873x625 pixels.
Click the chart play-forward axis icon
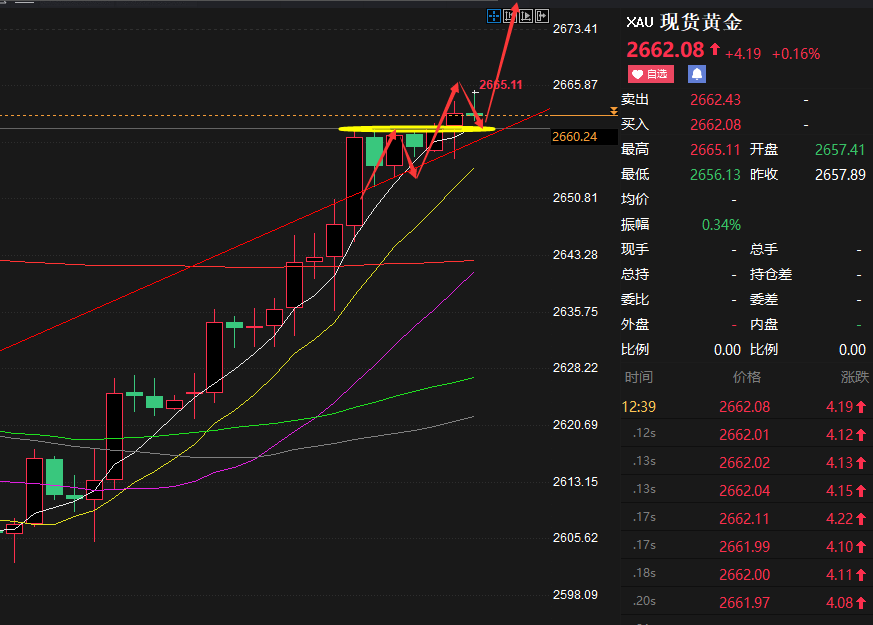(x=526, y=16)
